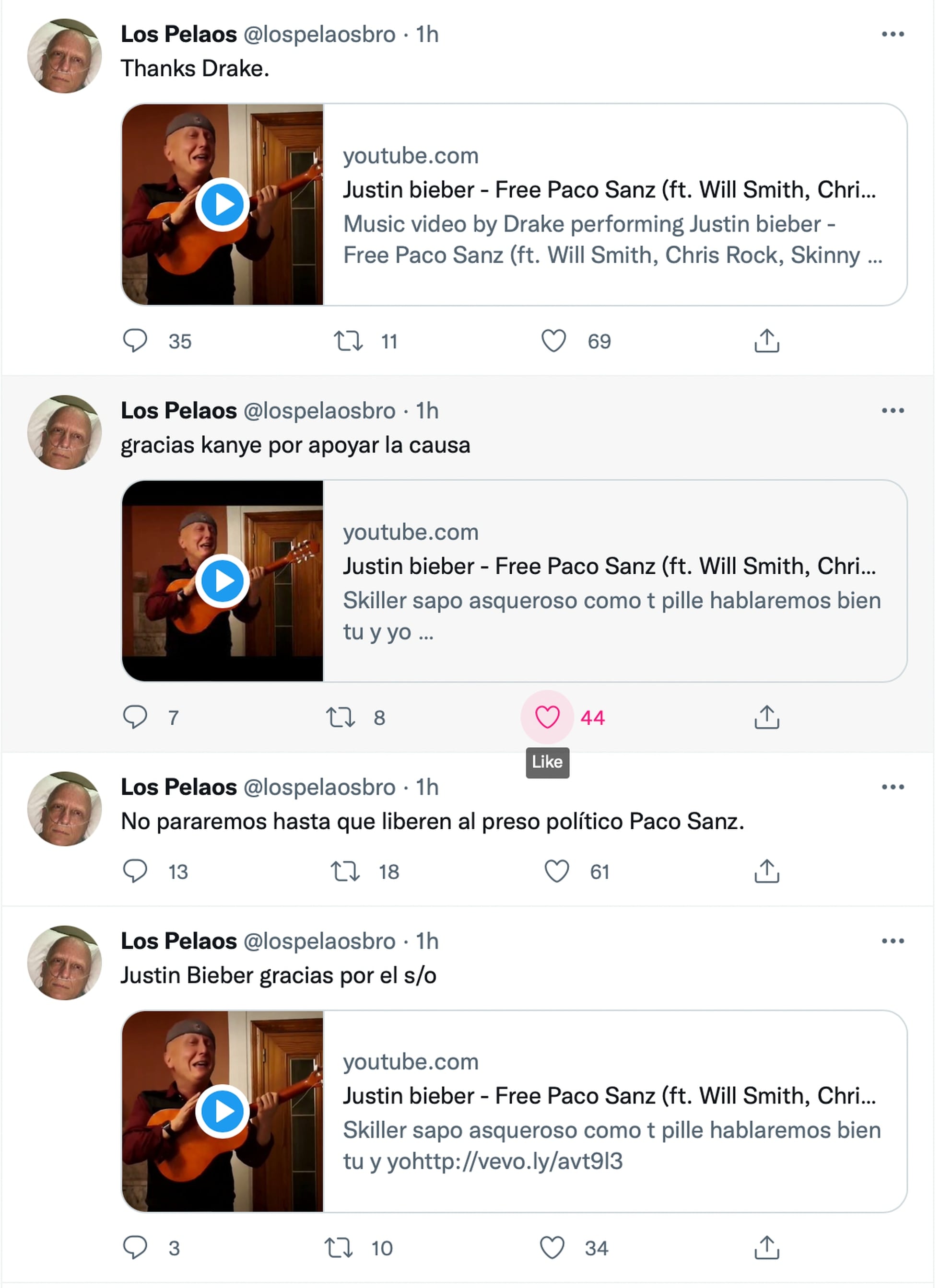The height and width of the screenshot is (1288, 940).
Task: Expand more menu on "gracias kanye" tweet
Action: pyautogui.click(x=892, y=411)
